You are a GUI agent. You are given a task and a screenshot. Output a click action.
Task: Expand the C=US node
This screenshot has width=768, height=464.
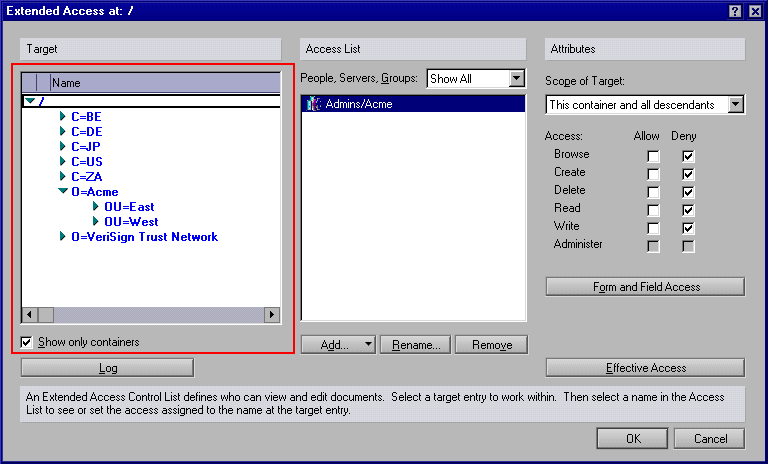(x=62, y=161)
